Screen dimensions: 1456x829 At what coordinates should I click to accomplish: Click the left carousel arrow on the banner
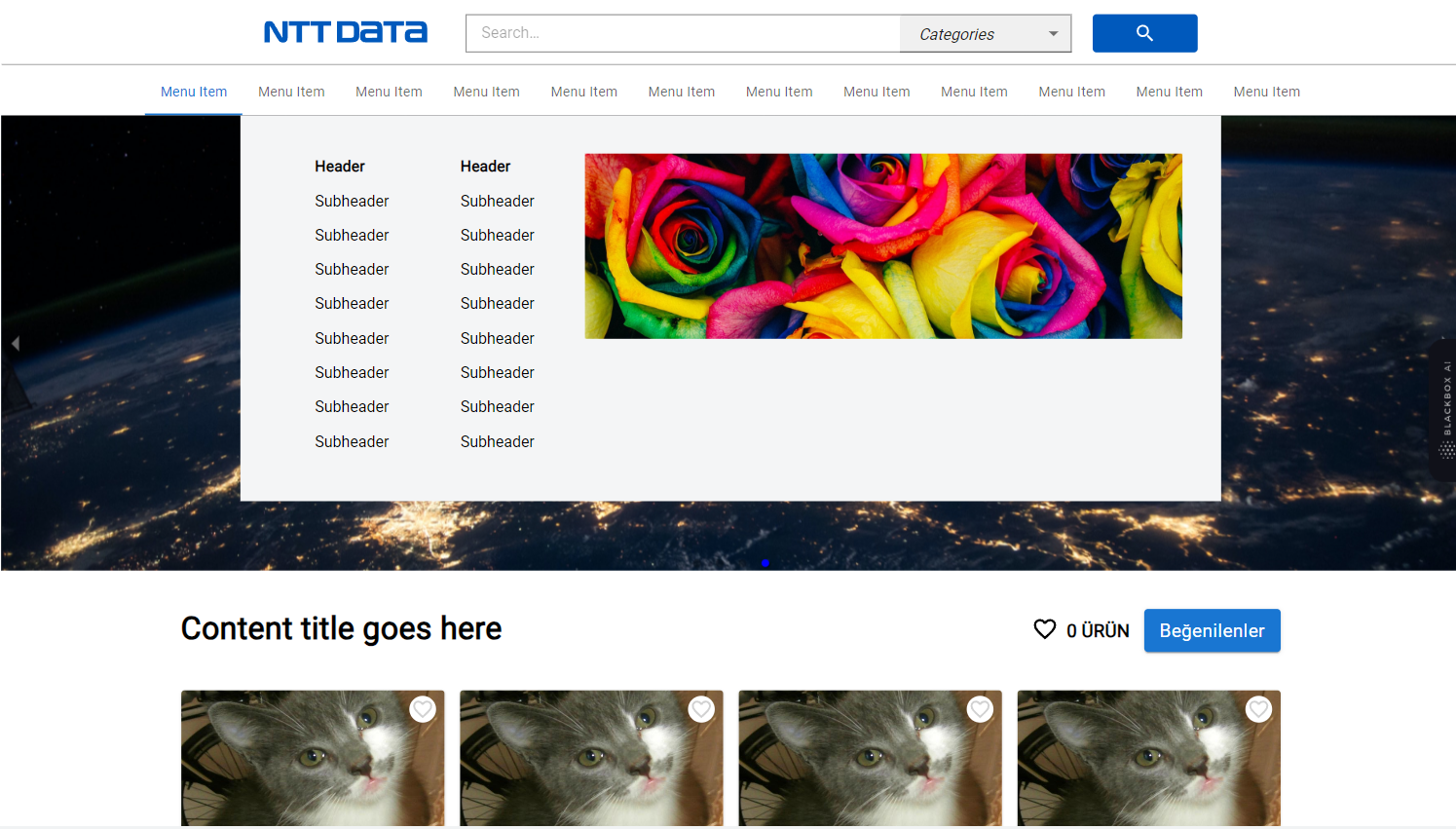pyautogui.click(x=16, y=343)
